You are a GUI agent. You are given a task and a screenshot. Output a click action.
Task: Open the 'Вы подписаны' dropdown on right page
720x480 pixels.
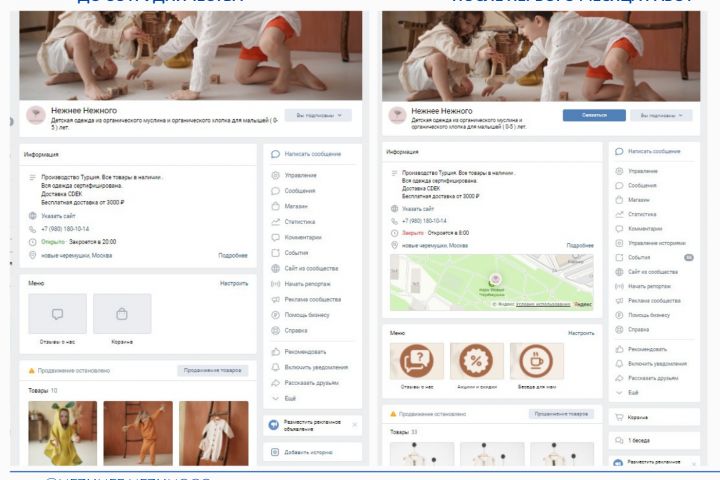(661, 115)
